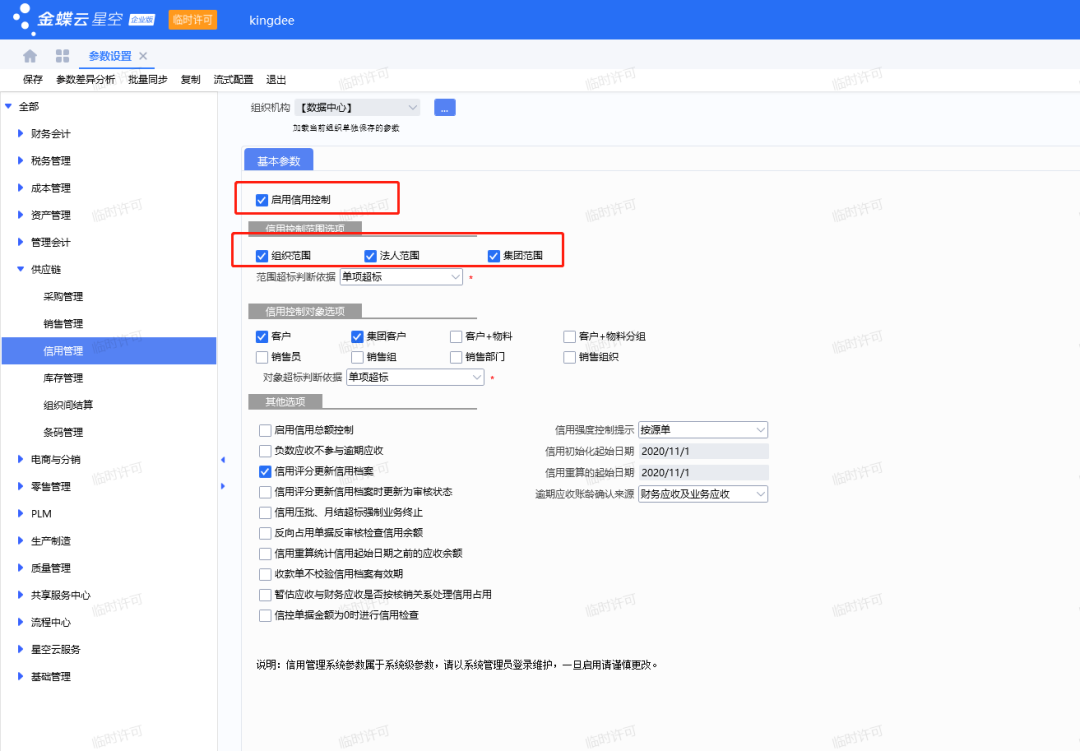
Task: Open the app grid menu icon
Action: click(x=63, y=56)
